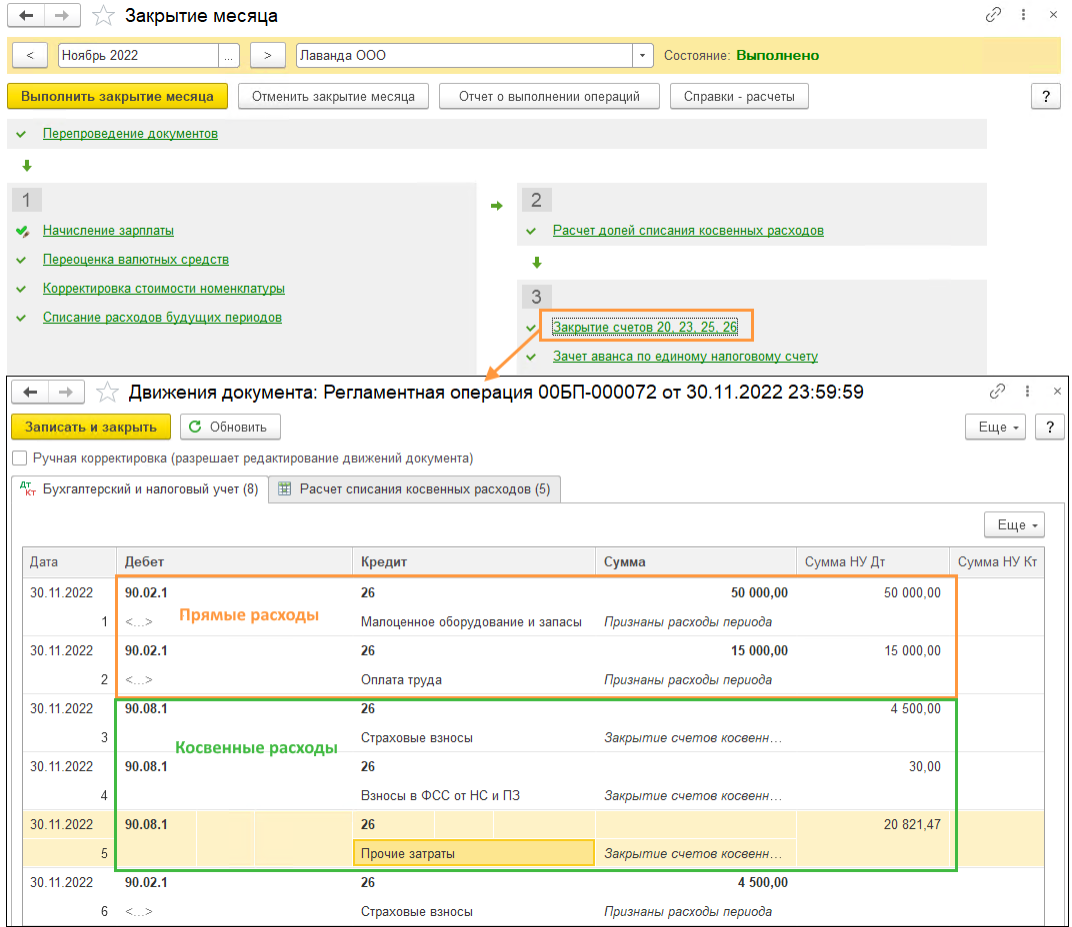1072x927 pixels.
Task: Star the Движения документа window as favorite
Action: (107, 392)
